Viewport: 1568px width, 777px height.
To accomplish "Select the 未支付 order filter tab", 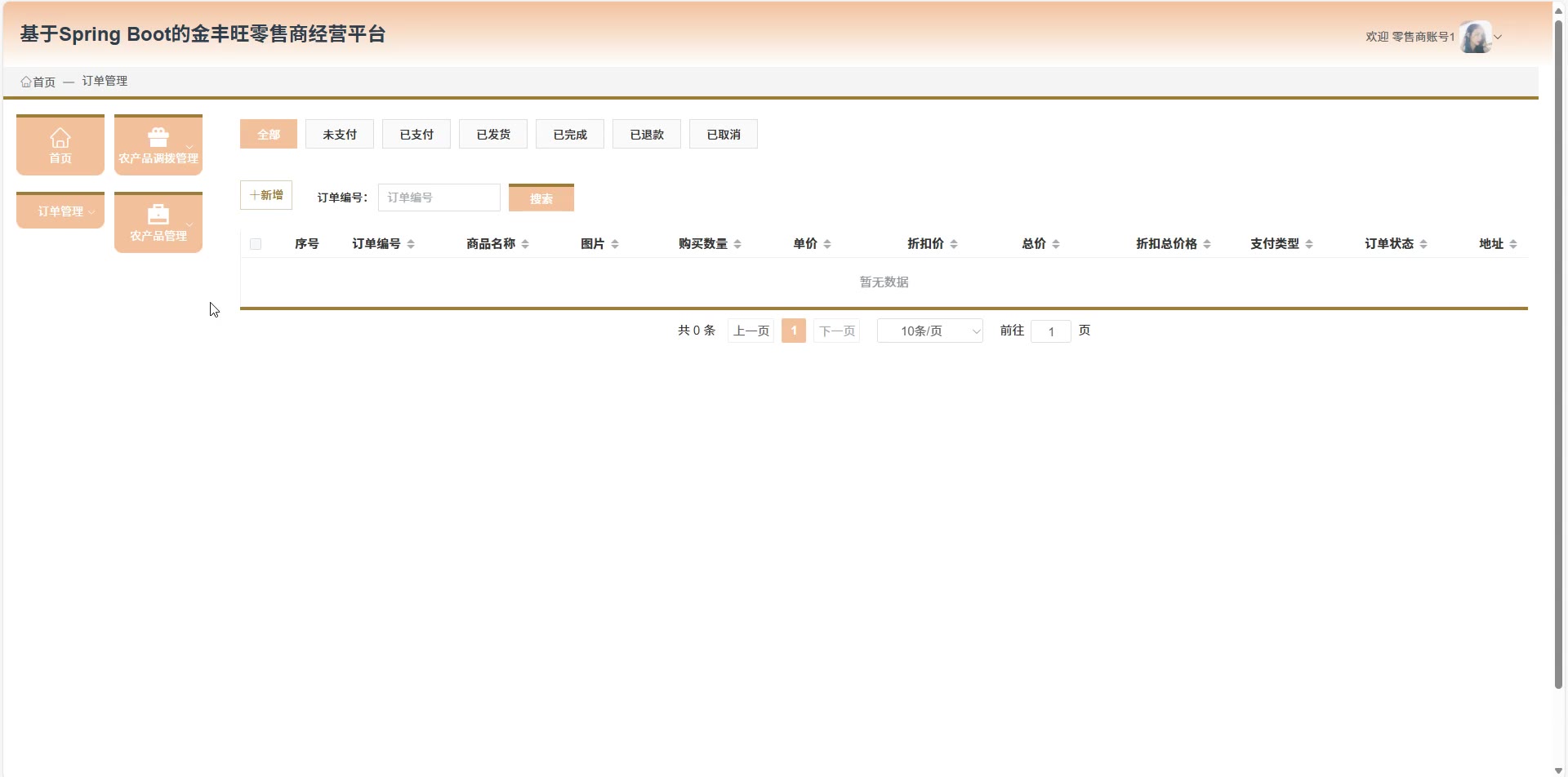I will 340,134.
